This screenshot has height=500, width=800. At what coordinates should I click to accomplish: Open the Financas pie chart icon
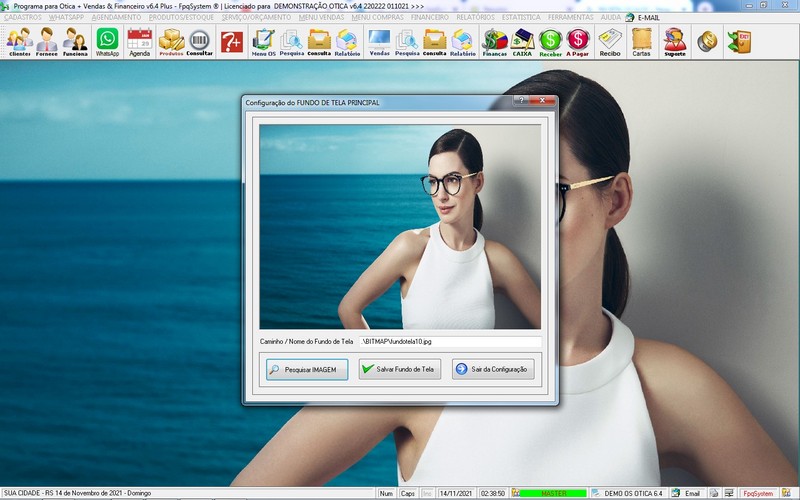[495, 42]
